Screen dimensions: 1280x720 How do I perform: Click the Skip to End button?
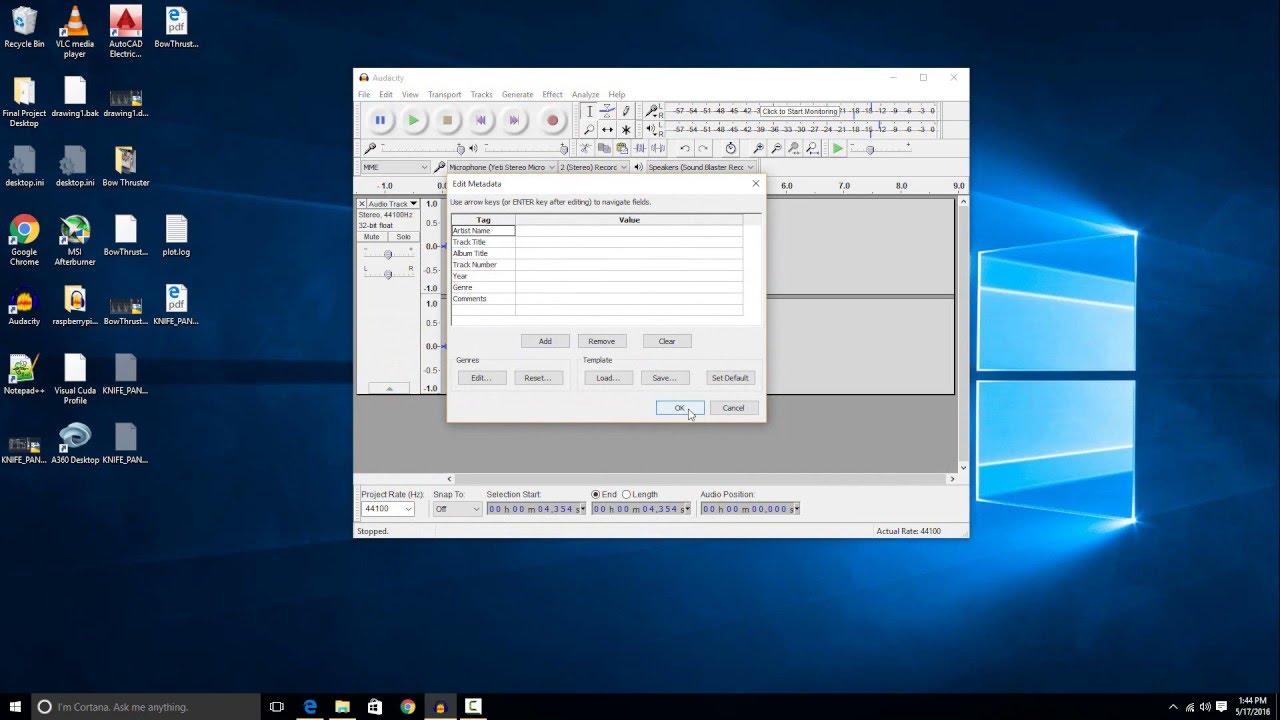pyautogui.click(x=514, y=120)
